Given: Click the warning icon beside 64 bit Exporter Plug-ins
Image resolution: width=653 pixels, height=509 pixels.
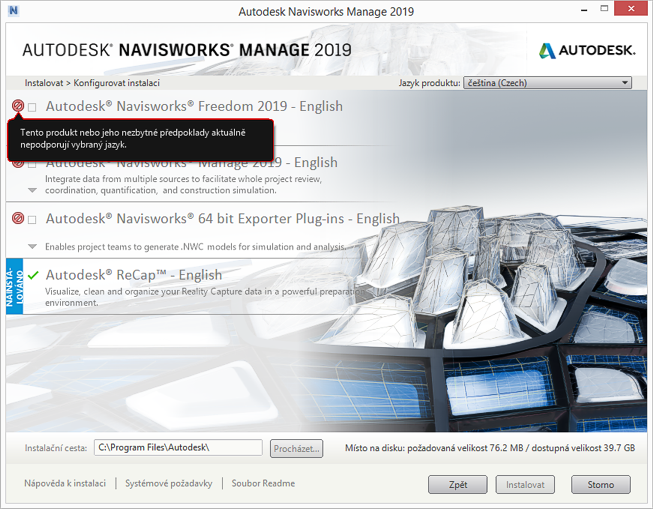Looking at the screenshot, I should (18, 219).
